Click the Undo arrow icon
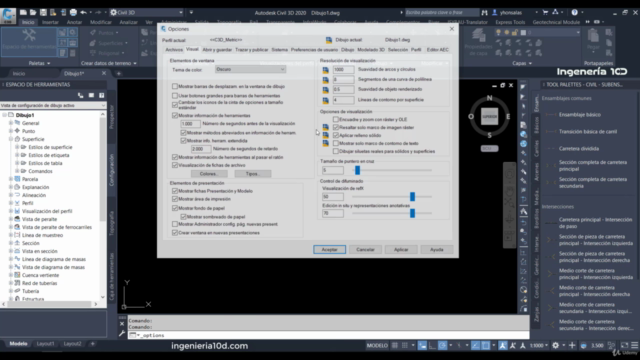This screenshot has width=640, height=360. click(x=83, y=13)
